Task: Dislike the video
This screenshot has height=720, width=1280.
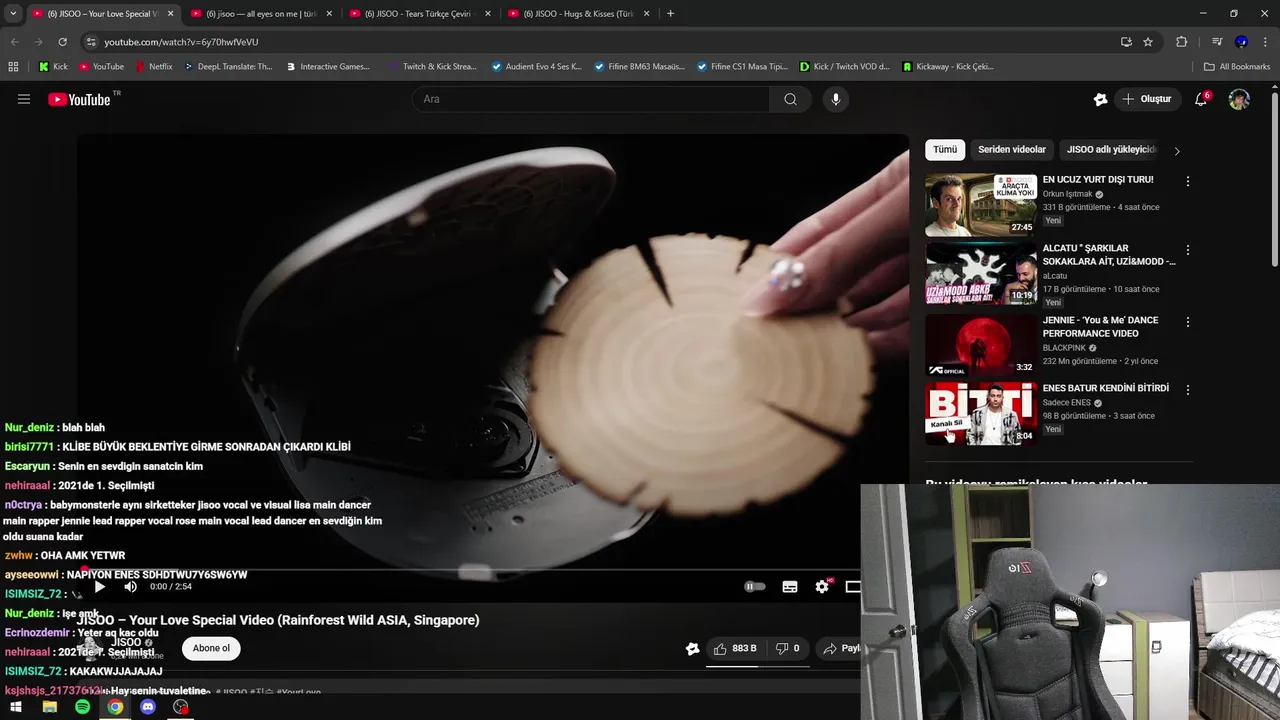Action: coord(788,648)
